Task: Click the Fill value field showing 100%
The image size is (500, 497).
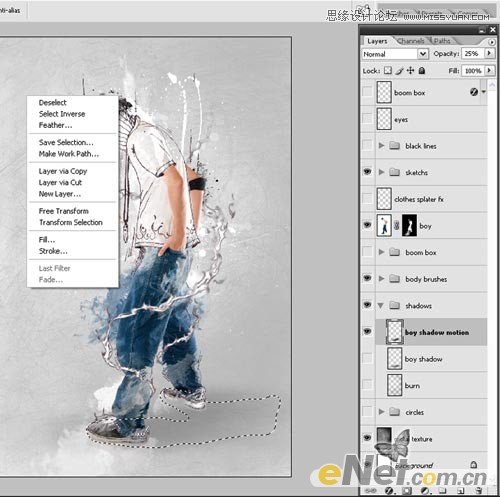Action: (473, 71)
